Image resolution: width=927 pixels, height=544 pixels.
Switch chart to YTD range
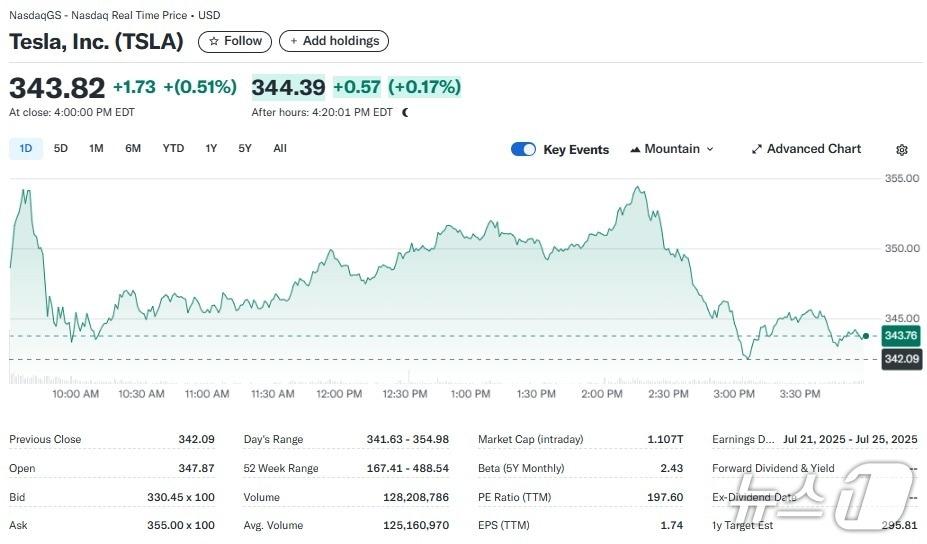[x=173, y=148]
